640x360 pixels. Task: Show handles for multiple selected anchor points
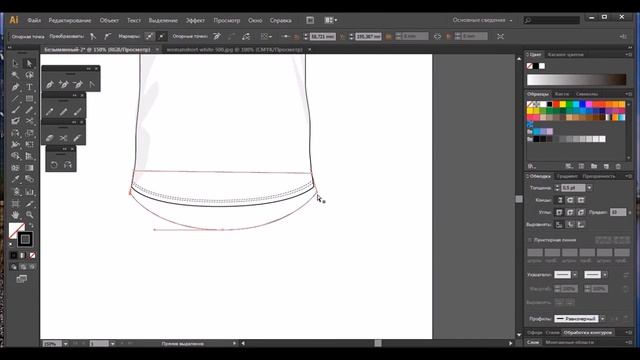[150, 36]
